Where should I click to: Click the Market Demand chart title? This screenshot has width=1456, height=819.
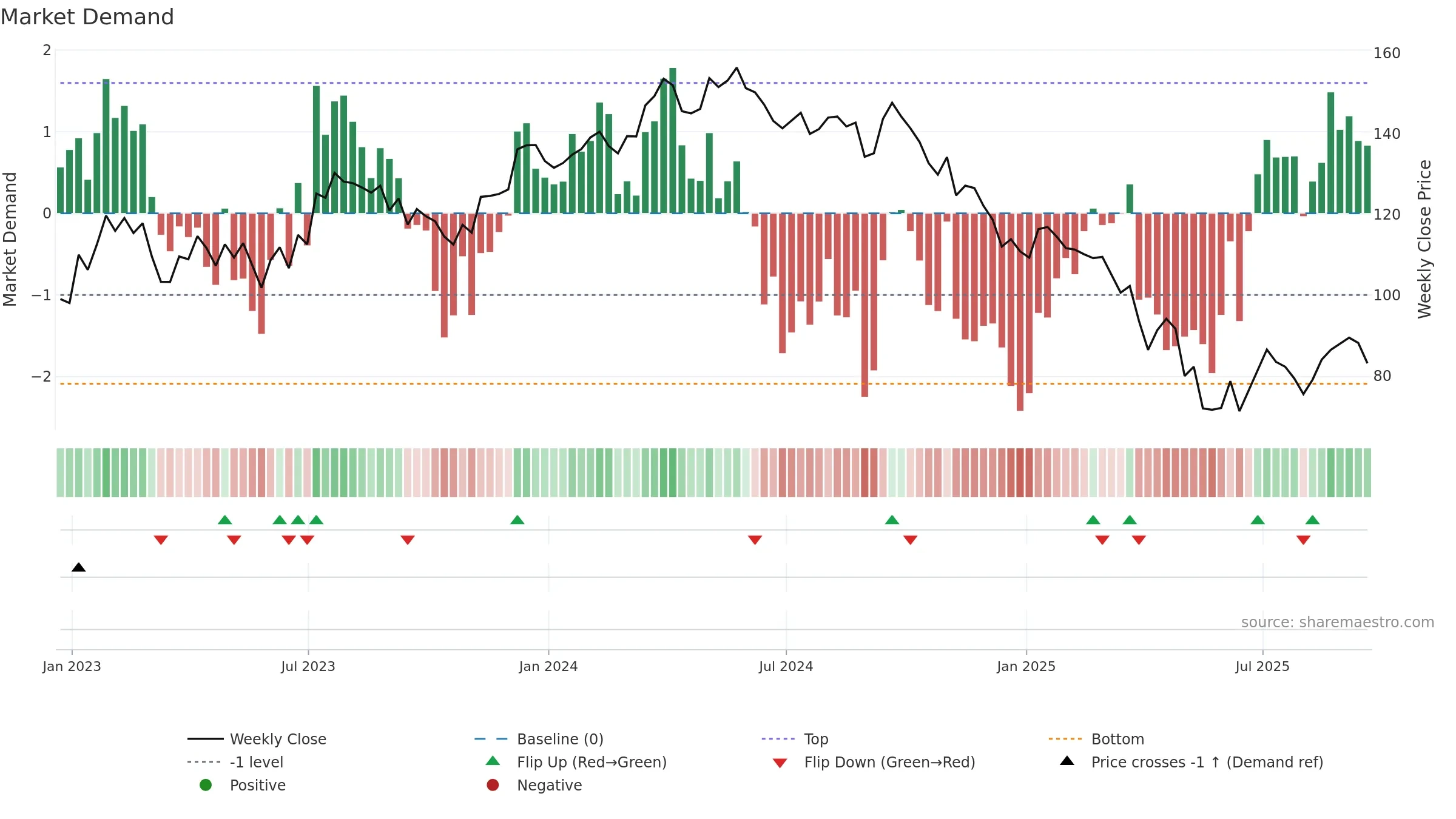coord(87,17)
